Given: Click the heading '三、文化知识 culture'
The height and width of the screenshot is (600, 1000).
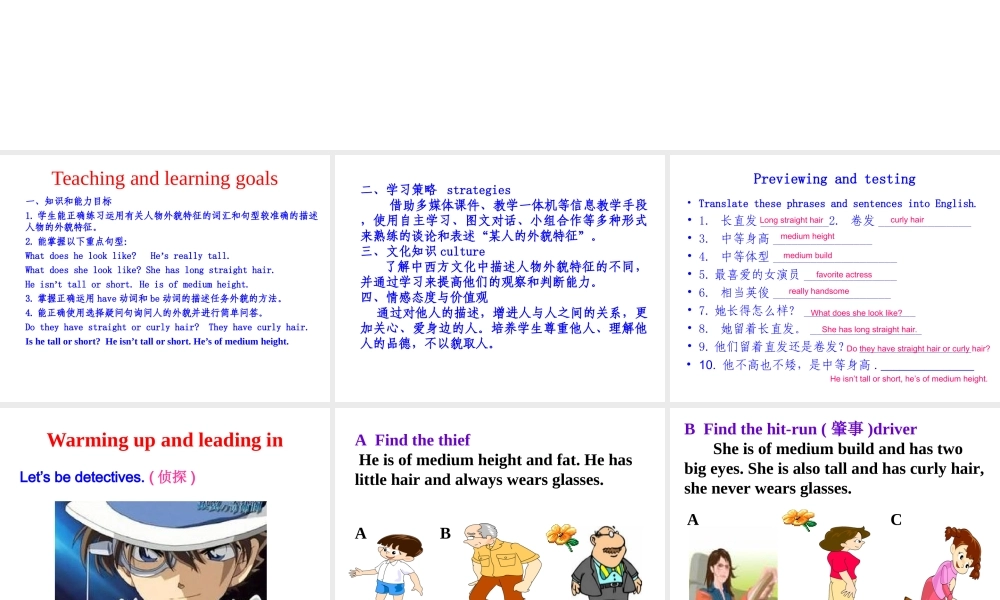Looking at the screenshot, I should coord(423,251).
